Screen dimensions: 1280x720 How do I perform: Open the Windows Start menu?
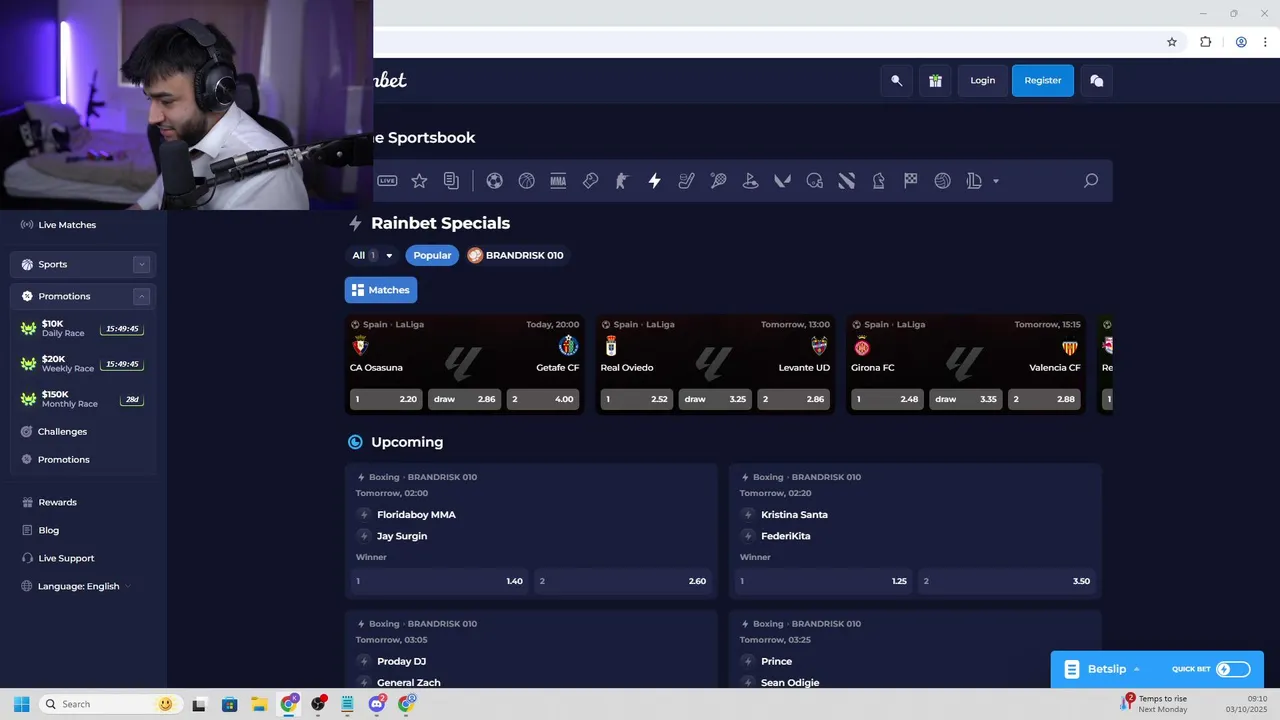21,704
